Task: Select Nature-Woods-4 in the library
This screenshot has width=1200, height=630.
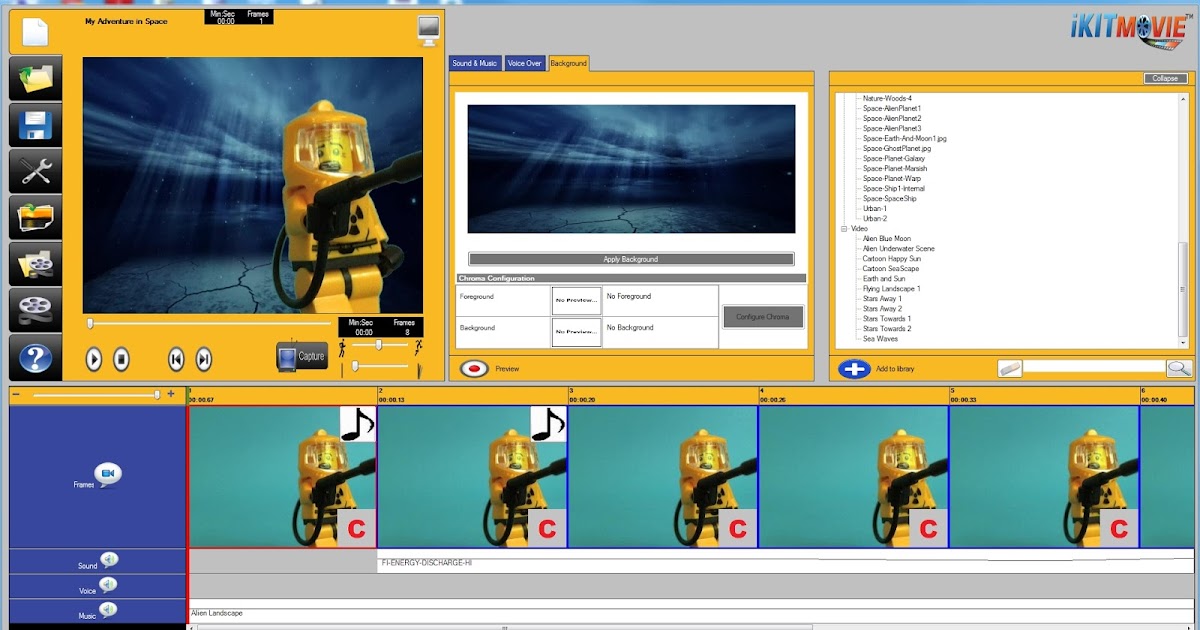Action: point(887,99)
